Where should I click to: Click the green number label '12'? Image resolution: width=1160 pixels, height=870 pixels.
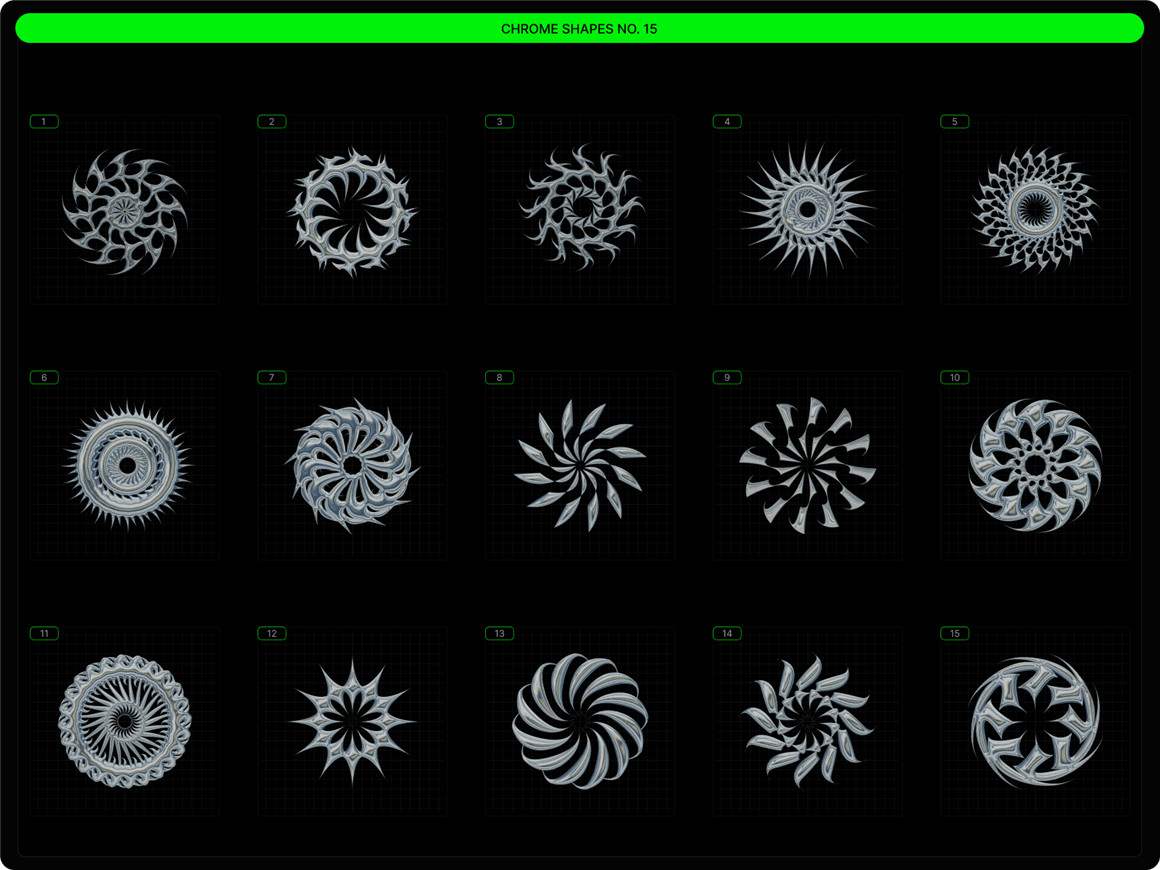(272, 634)
